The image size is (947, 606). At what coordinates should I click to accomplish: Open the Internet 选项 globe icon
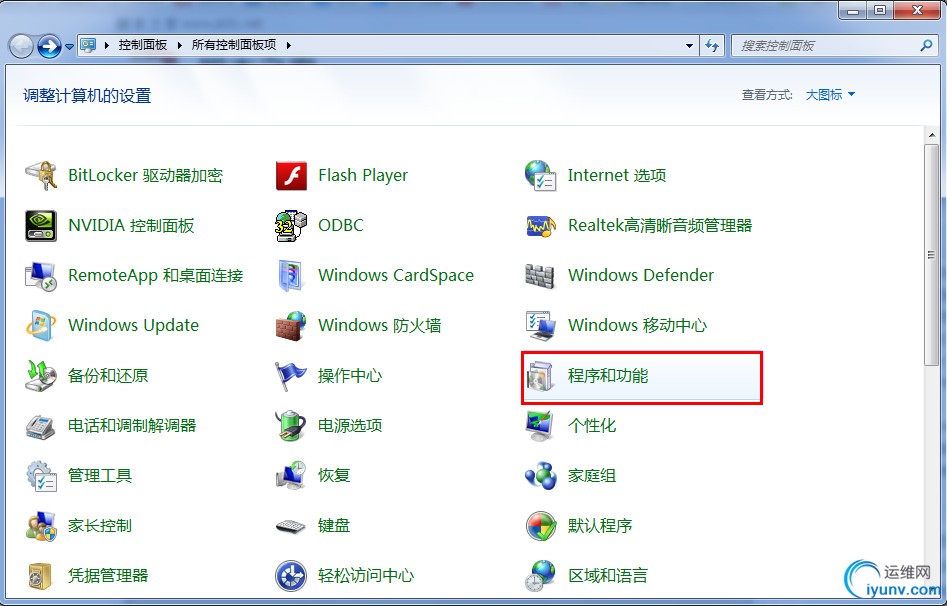[541, 175]
